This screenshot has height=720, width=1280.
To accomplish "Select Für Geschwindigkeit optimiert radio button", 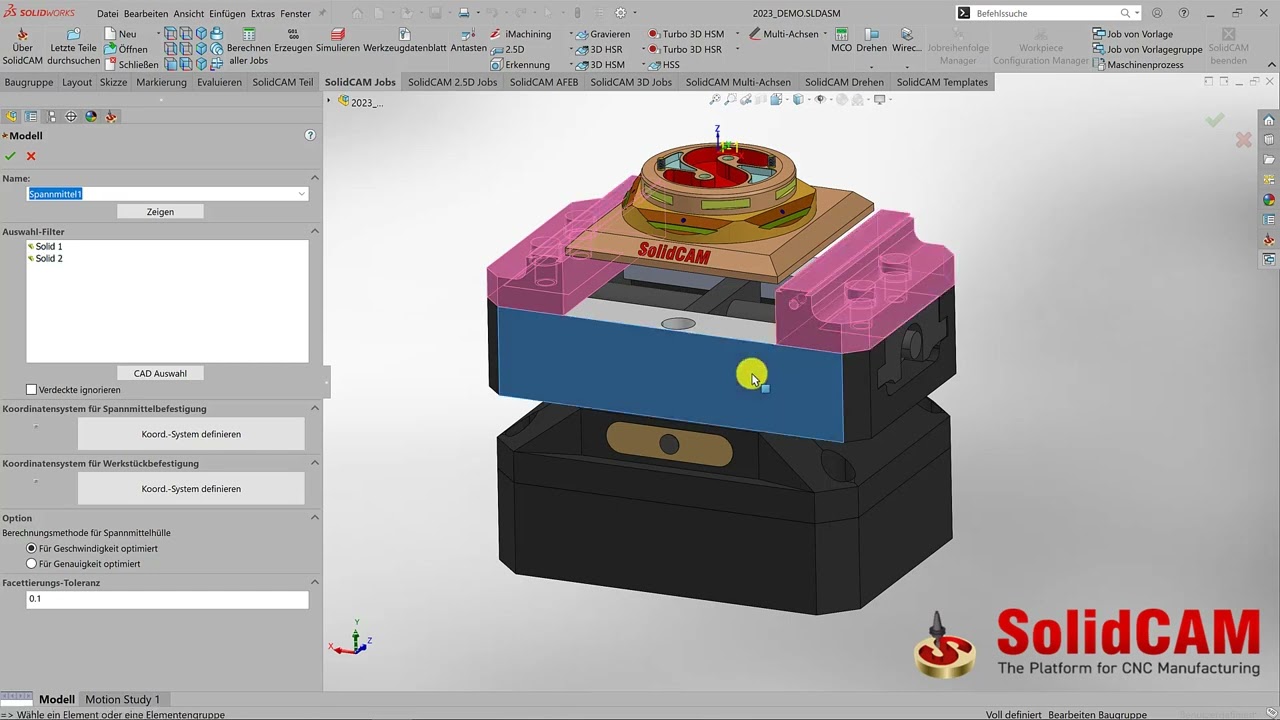I will pos(31,549).
